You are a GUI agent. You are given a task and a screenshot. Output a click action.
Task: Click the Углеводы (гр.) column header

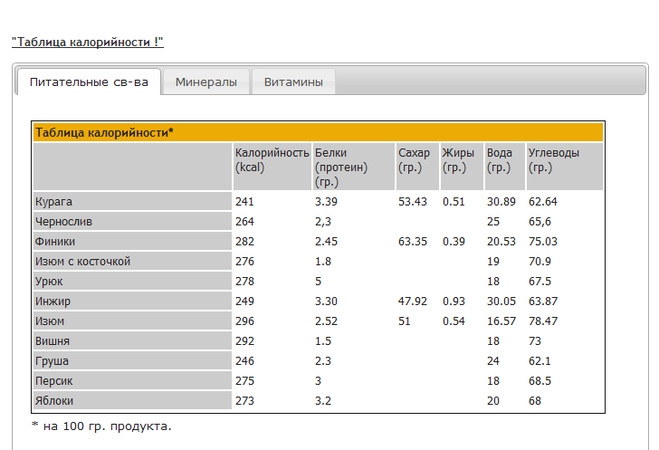click(x=553, y=160)
